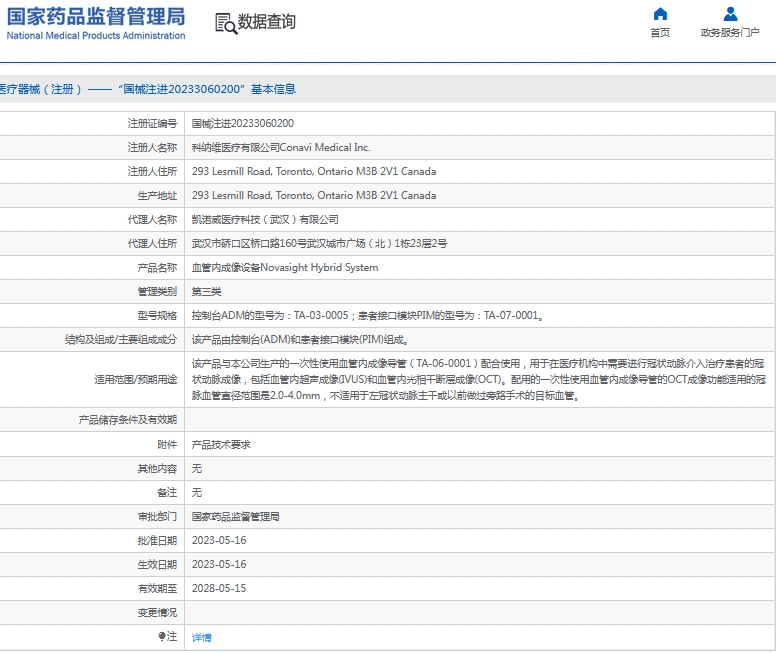Select product name Novasight Hybrid System
Image resolution: width=776 pixels, height=653 pixels.
coord(285,267)
